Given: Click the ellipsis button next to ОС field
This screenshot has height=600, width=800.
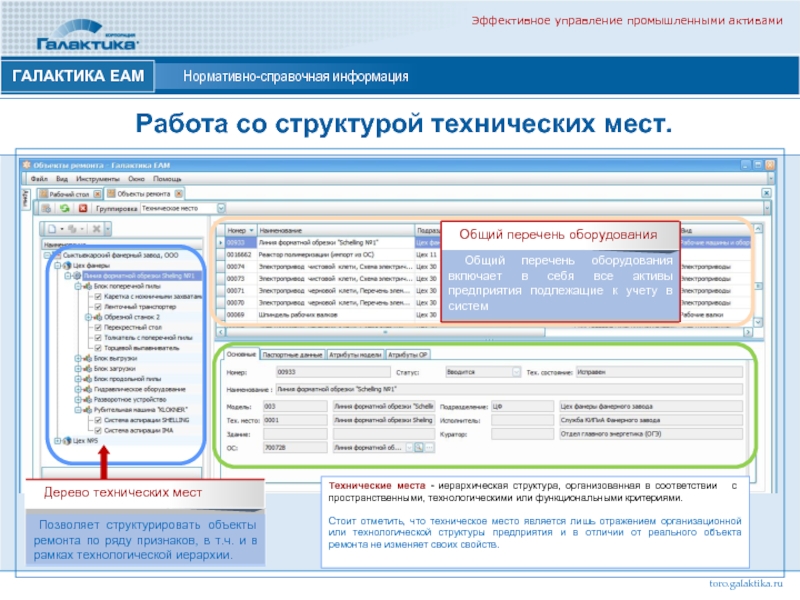Looking at the screenshot, I should [x=430, y=447].
